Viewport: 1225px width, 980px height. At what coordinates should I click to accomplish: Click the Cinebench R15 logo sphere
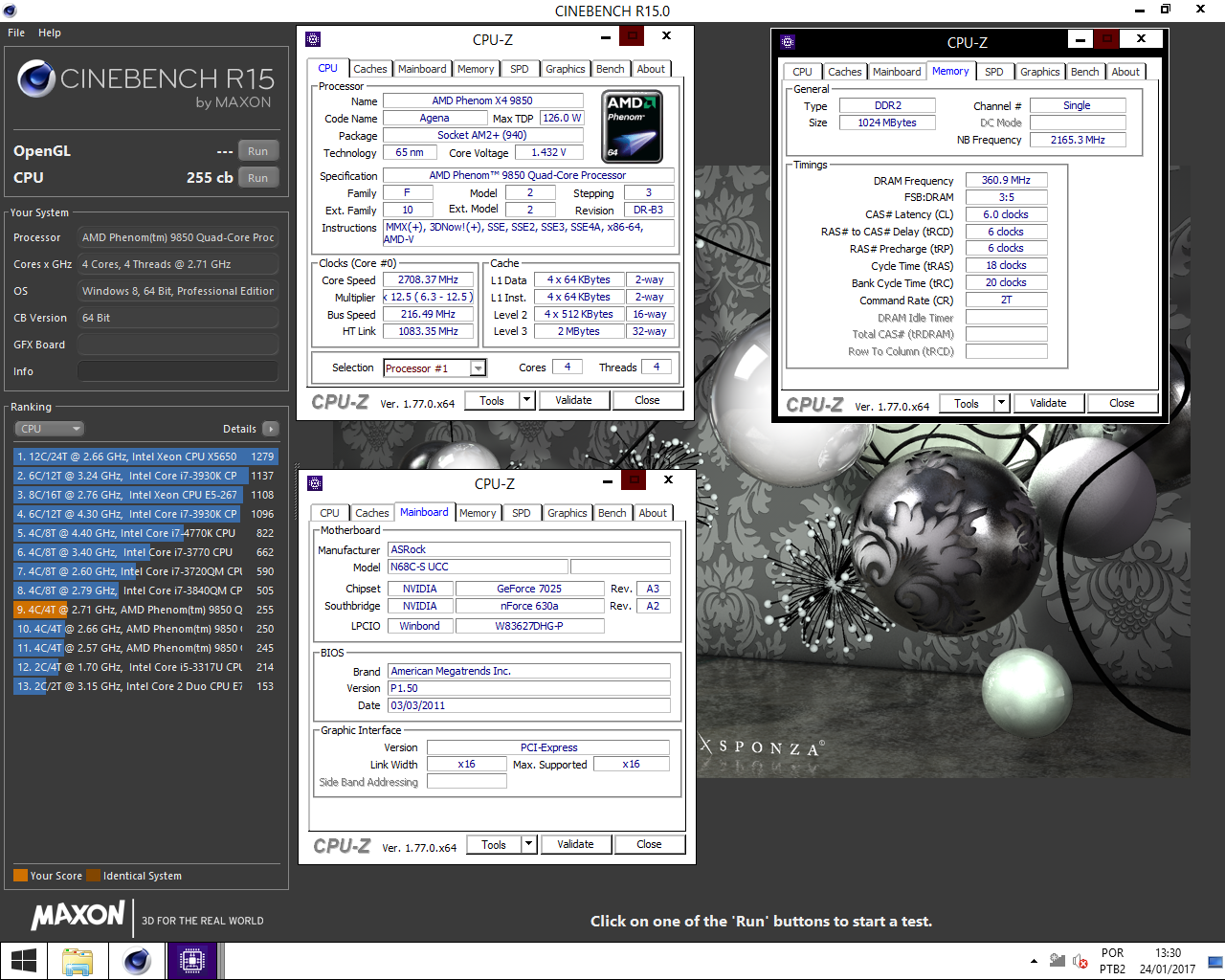tap(36, 78)
